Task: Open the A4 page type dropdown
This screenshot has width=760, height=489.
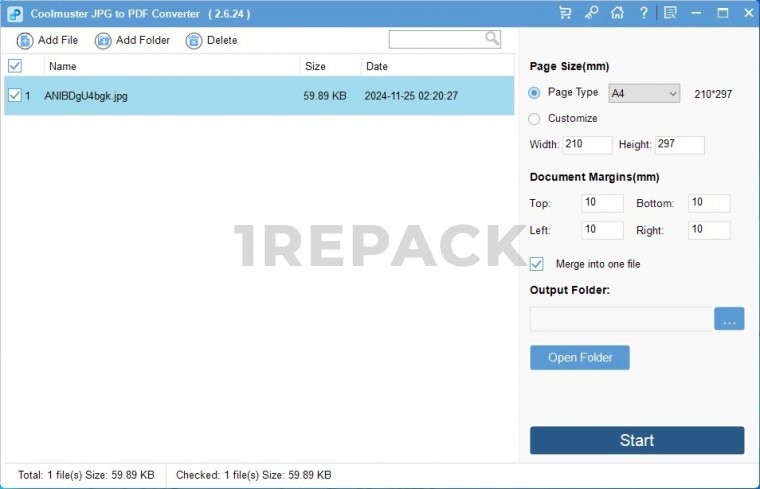Action: [x=644, y=93]
